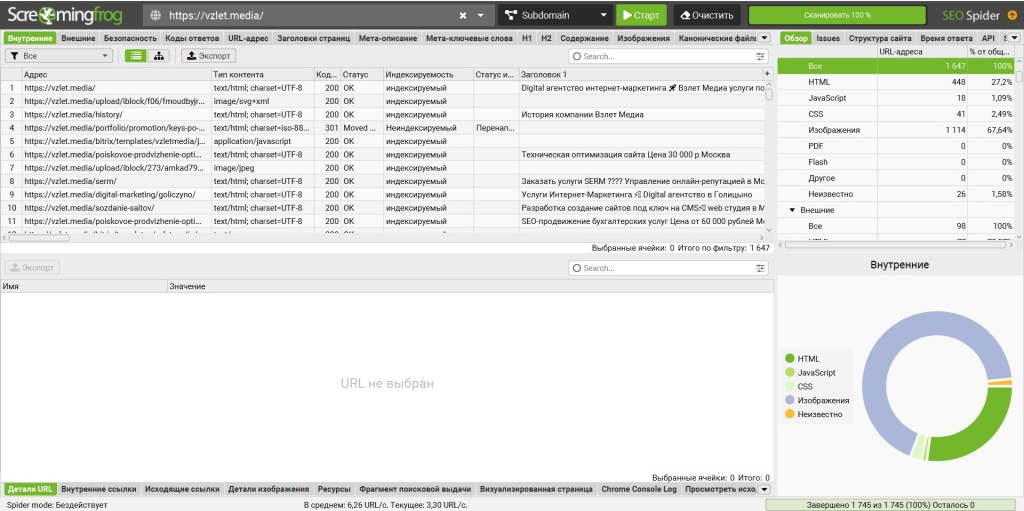Open the Мета-ключевые слова tab

469,39
